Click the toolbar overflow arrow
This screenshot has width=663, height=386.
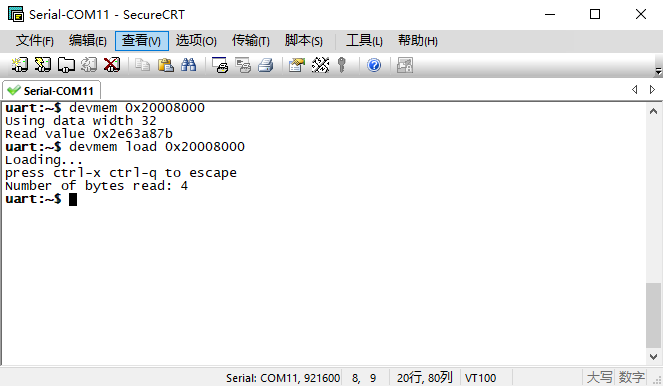[x=658, y=71]
